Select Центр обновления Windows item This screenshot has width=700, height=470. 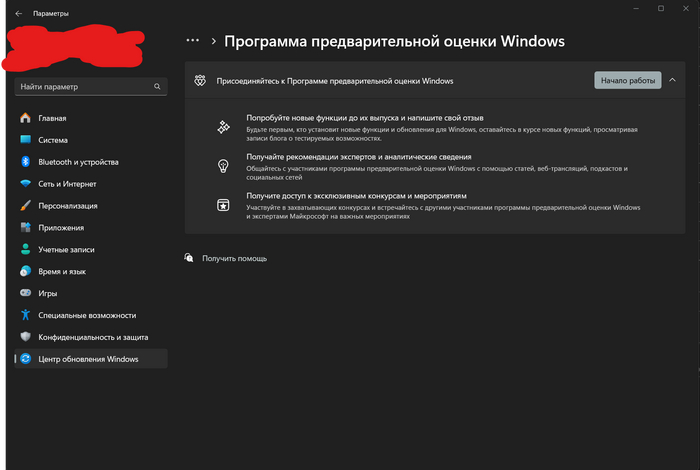pyautogui.click(x=91, y=358)
